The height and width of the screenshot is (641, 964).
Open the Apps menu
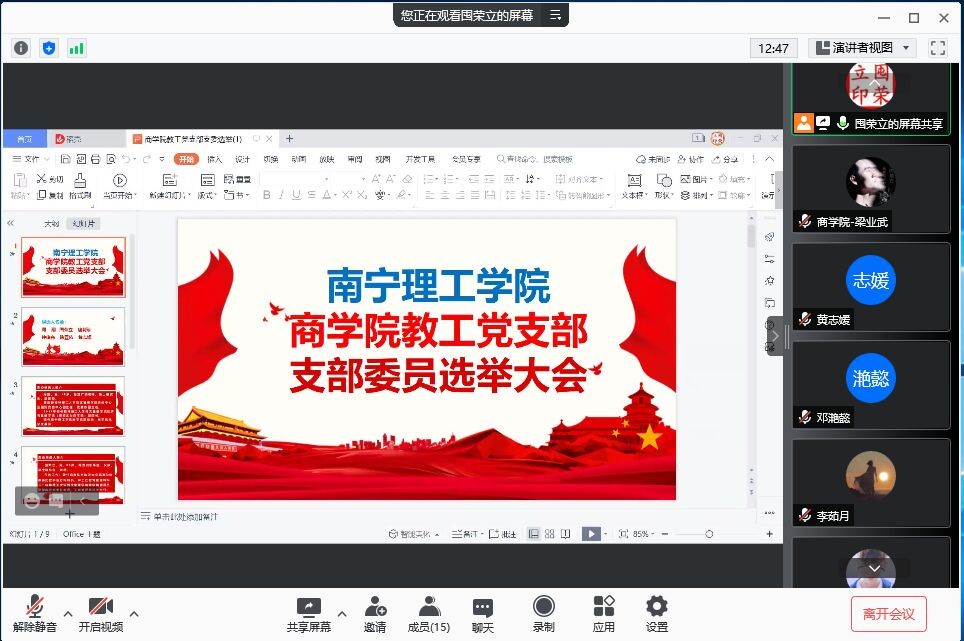603,613
